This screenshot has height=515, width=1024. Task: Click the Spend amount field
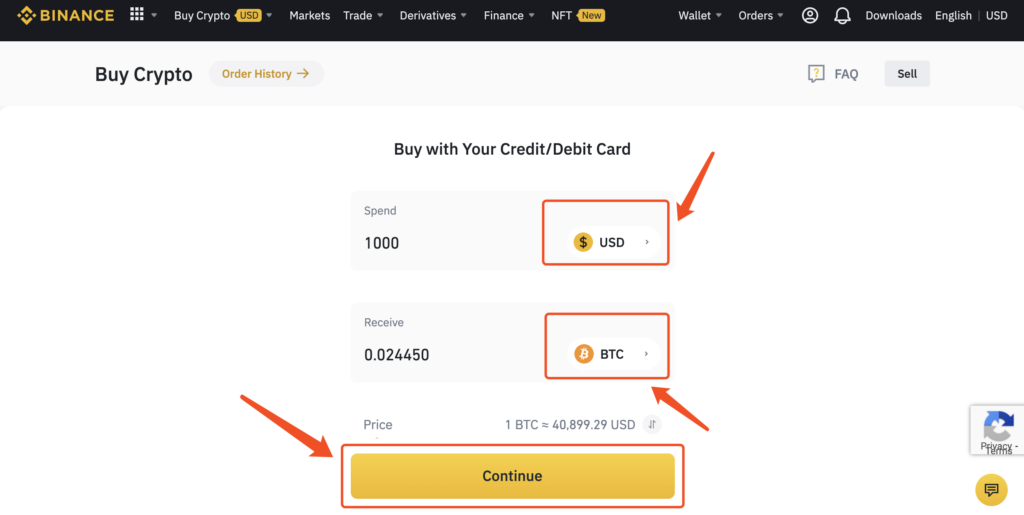pyautogui.click(x=451, y=243)
